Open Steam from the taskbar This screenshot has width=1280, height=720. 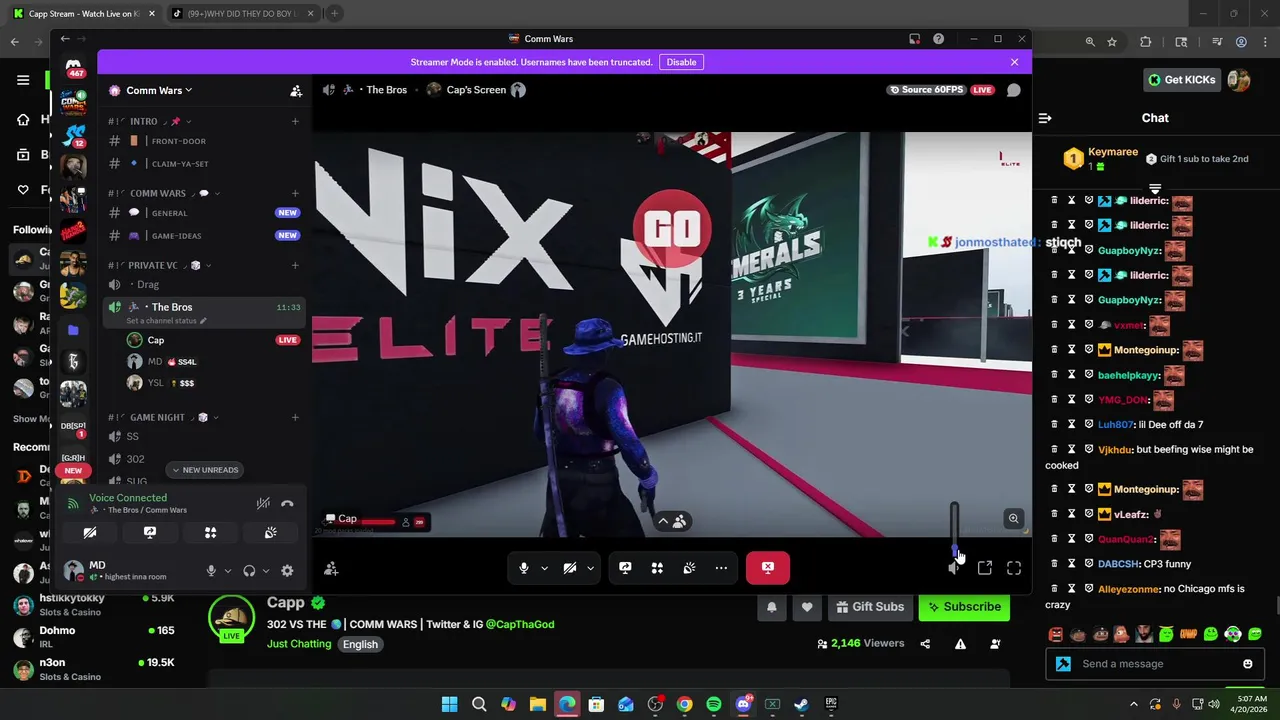click(x=801, y=705)
